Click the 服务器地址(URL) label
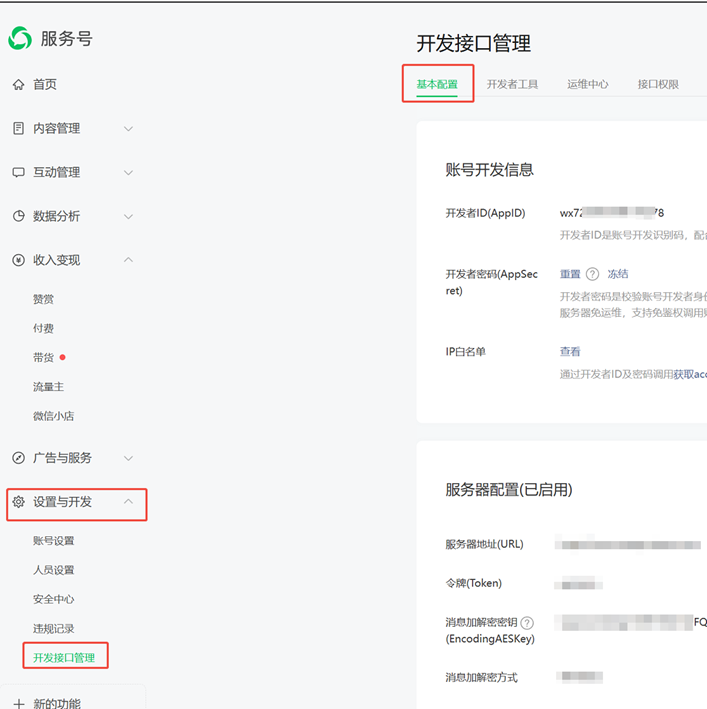The width and height of the screenshot is (707, 709). (484, 544)
